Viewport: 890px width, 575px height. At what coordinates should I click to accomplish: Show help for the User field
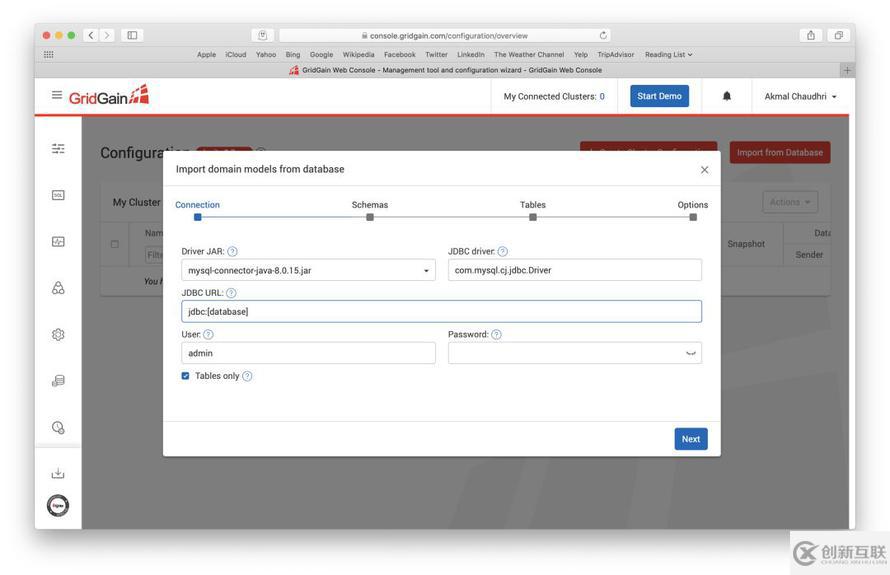click(208, 334)
